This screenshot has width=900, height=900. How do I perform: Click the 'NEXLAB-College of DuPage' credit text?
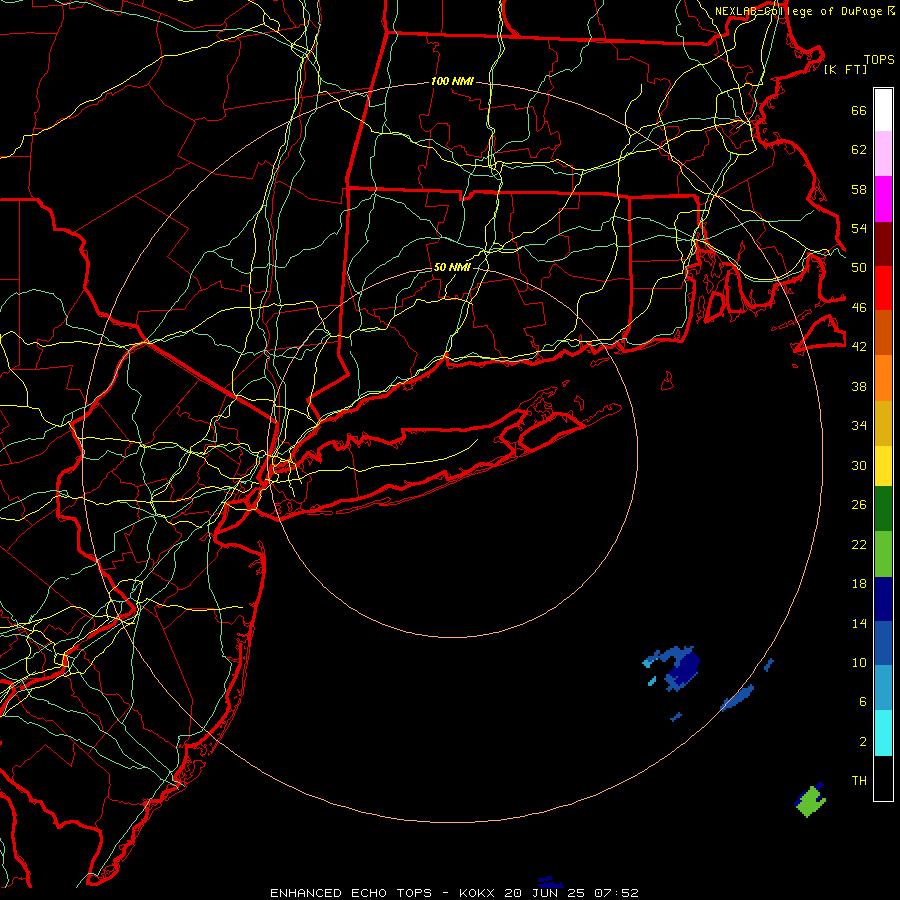(800, 11)
